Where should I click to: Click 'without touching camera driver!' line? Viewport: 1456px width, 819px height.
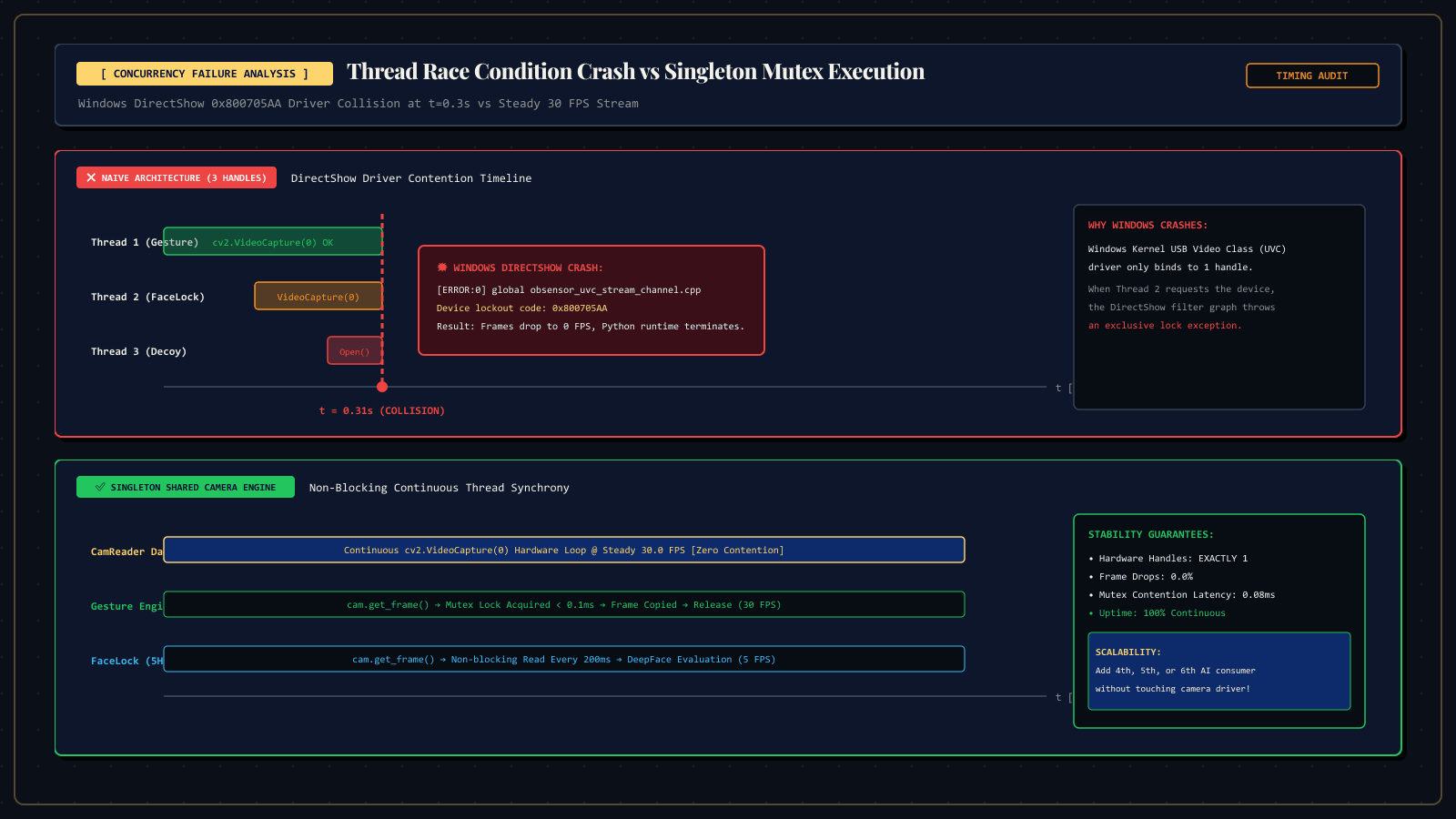click(x=1173, y=689)
